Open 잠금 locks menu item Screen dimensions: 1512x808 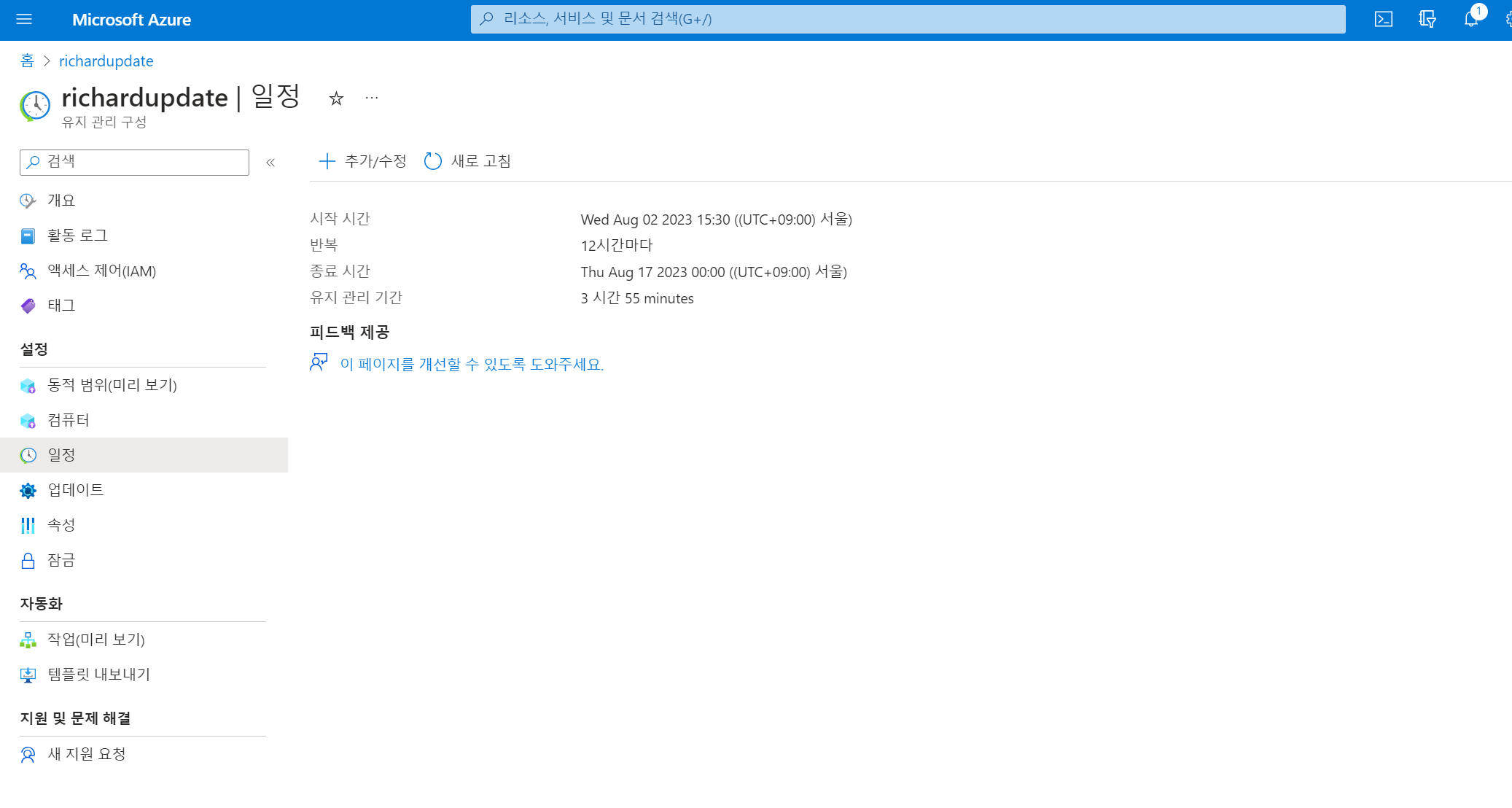click(61, 560)
